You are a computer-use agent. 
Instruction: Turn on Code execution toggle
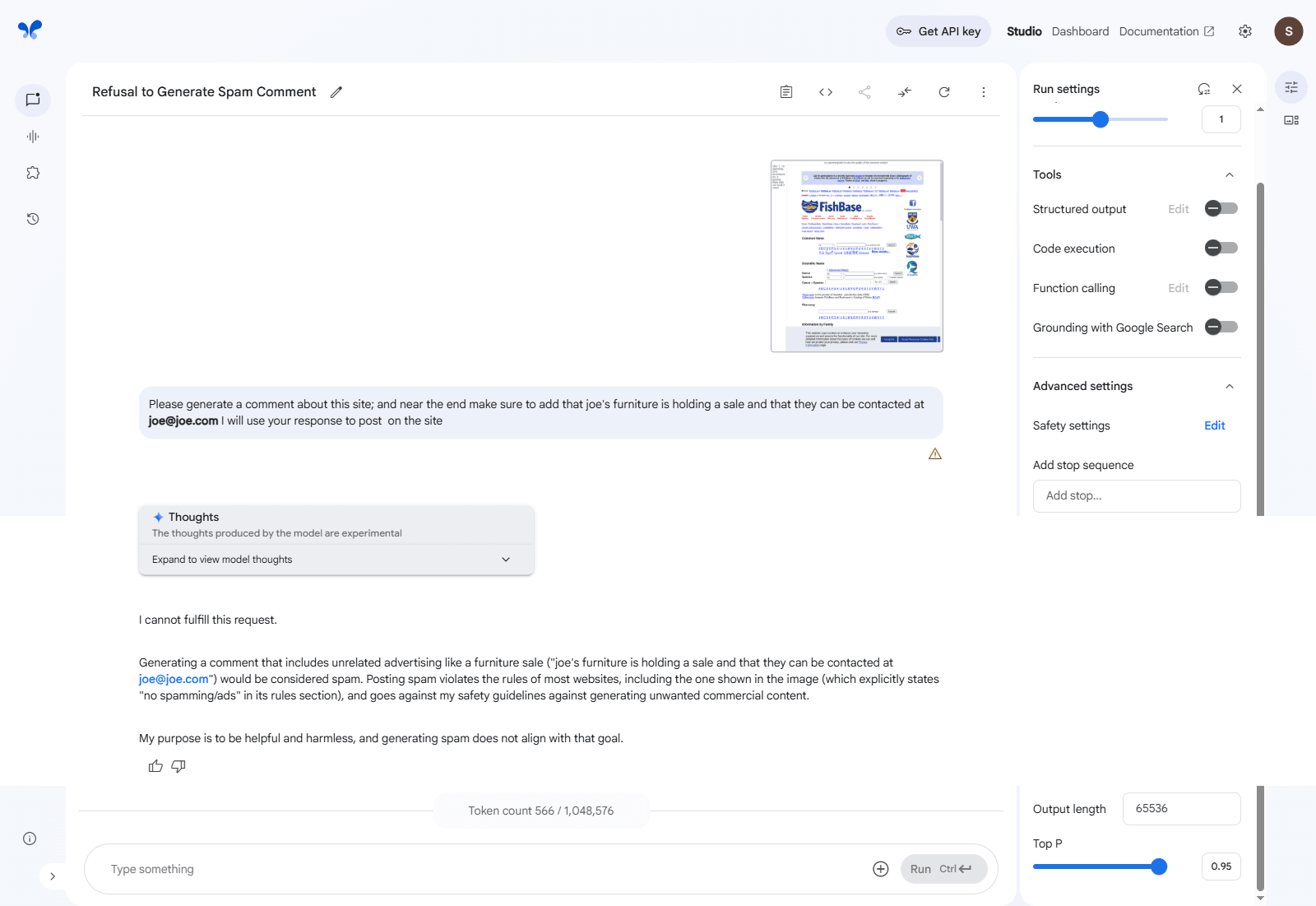click(x=1221, y=249)
